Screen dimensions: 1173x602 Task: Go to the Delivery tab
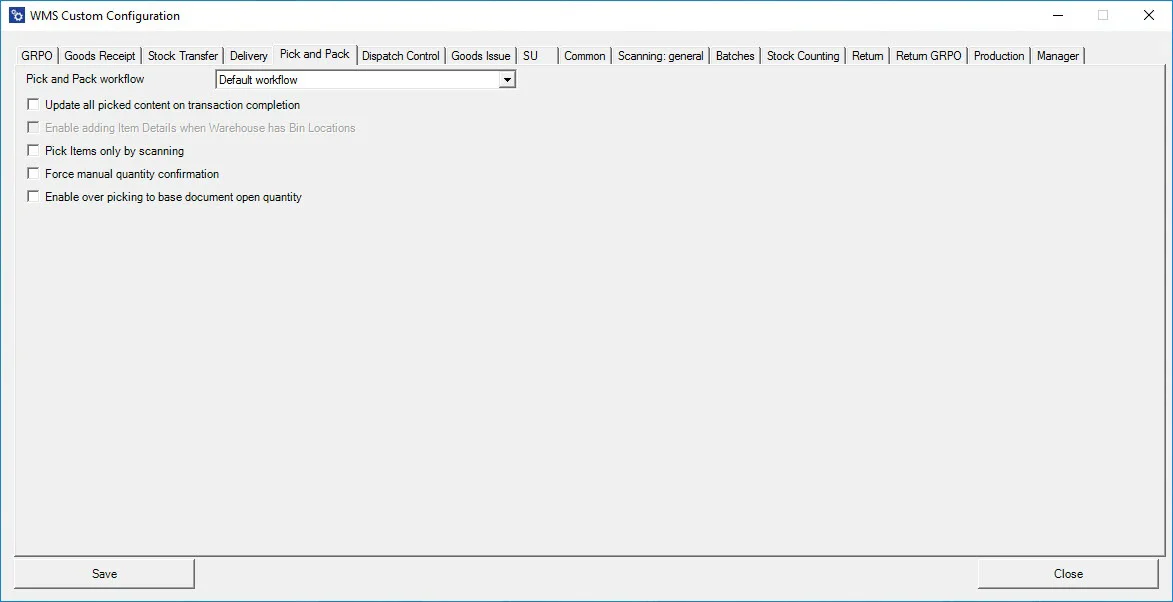(x=248, y=56)
